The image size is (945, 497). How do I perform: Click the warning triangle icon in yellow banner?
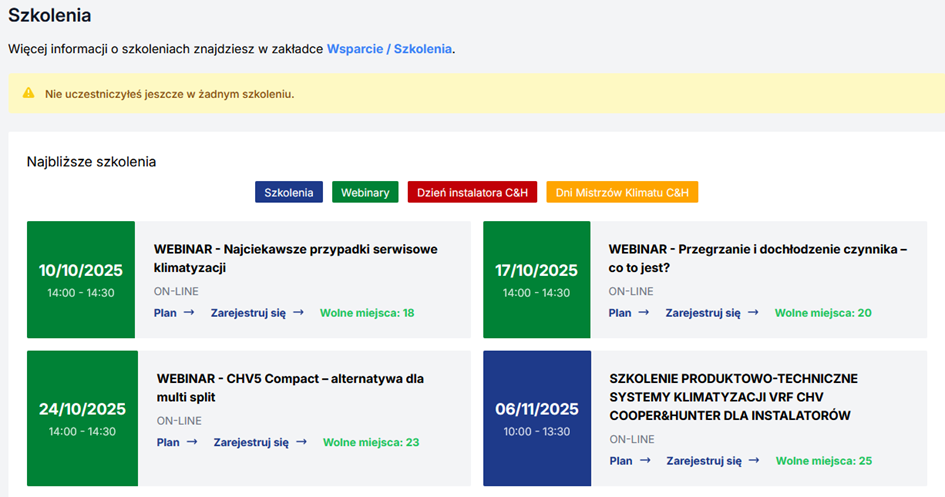pos(29,94)
